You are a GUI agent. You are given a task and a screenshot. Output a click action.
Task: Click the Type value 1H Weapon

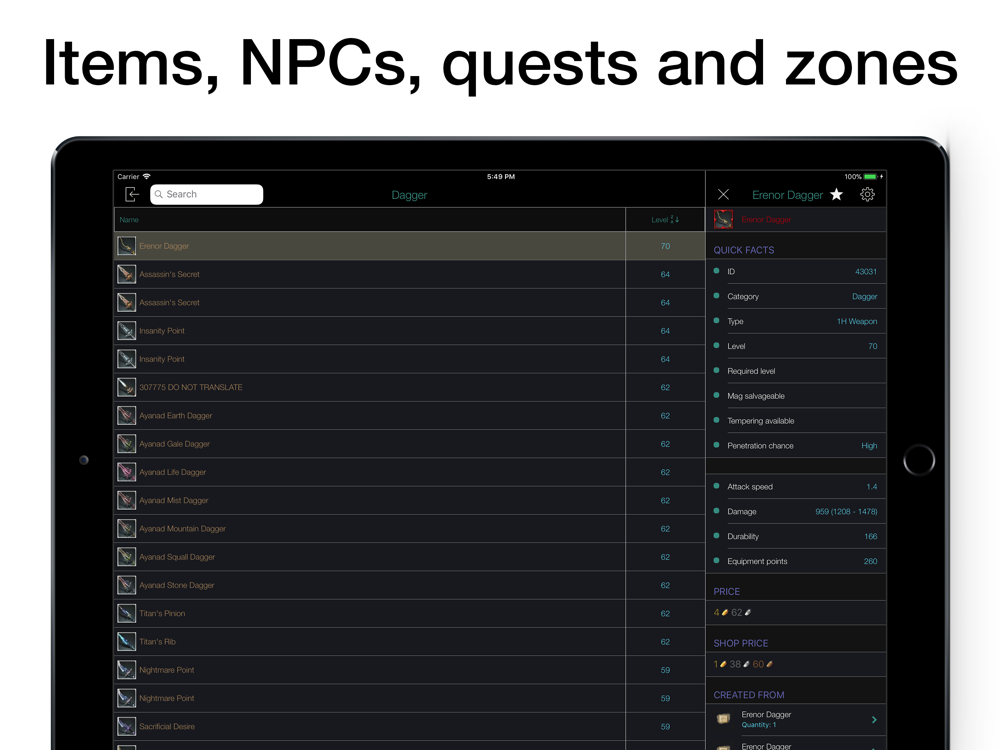tap(857, 321)
